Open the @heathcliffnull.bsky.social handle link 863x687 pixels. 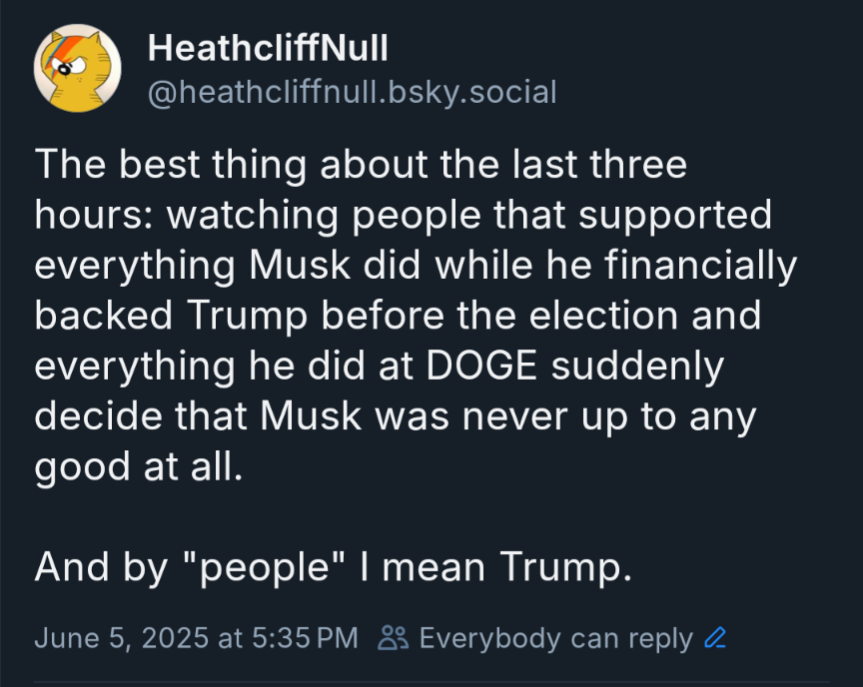click(351, 92)
